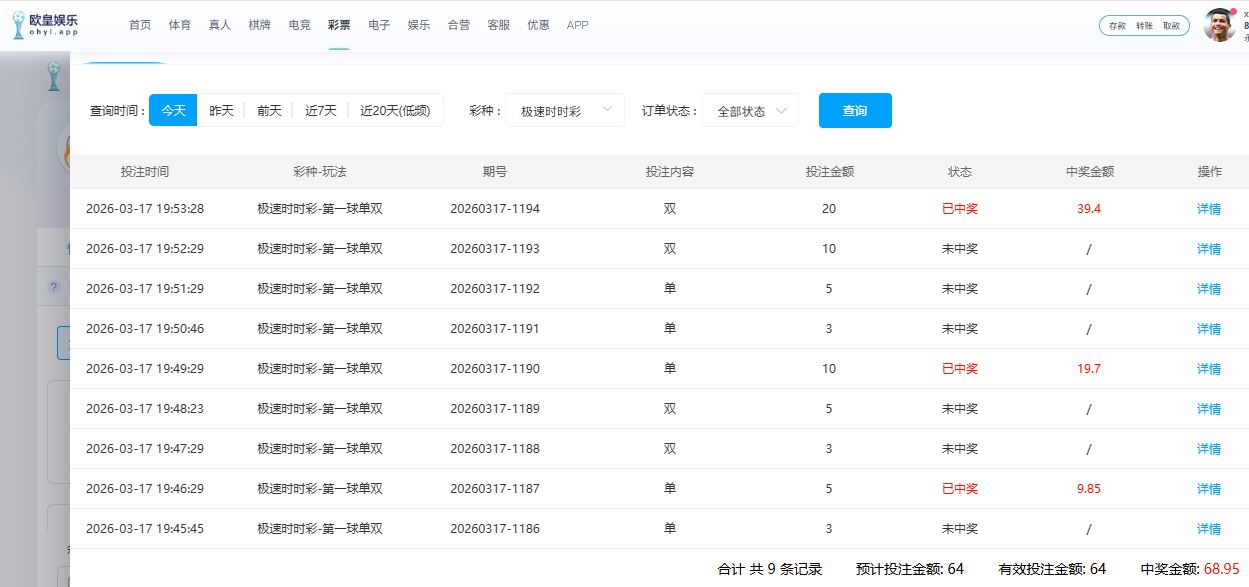Select 近7天 query time filter
Image resolution: width=1249 pixels, height=587 pixels.
(x=321, y=111)
